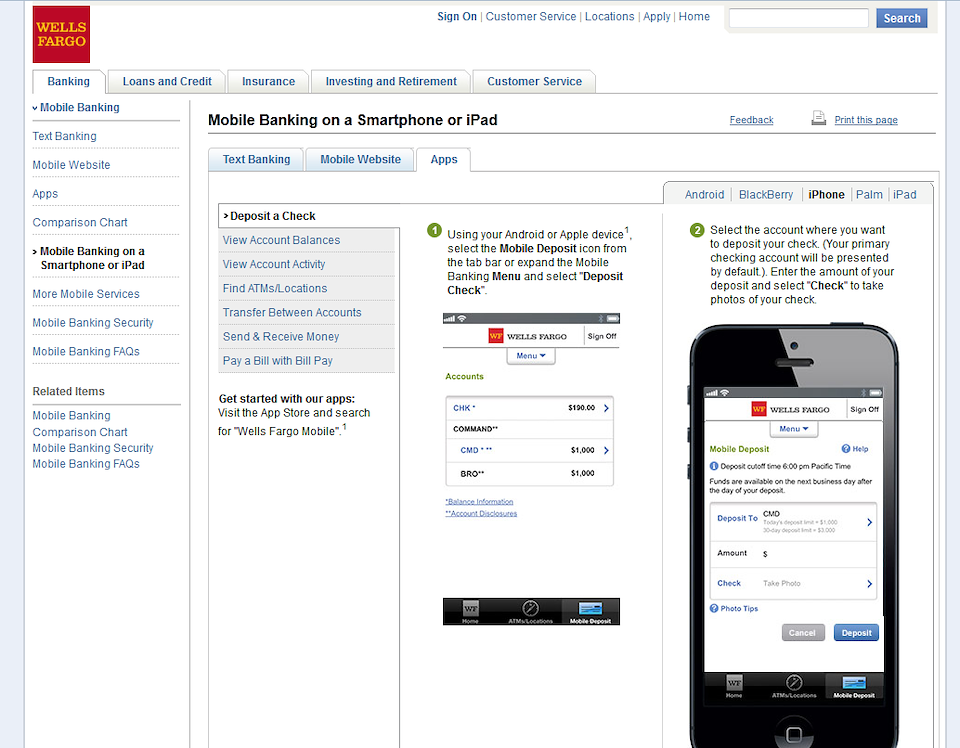Click the Sign On link
This screenshot has width=960, height=748.
click(x=457, y=17)
